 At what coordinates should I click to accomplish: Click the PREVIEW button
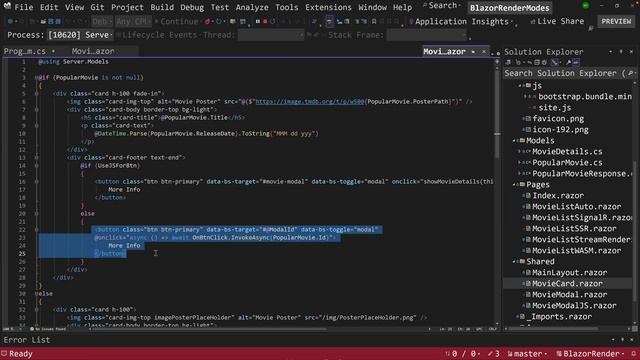tap(616, 21)
